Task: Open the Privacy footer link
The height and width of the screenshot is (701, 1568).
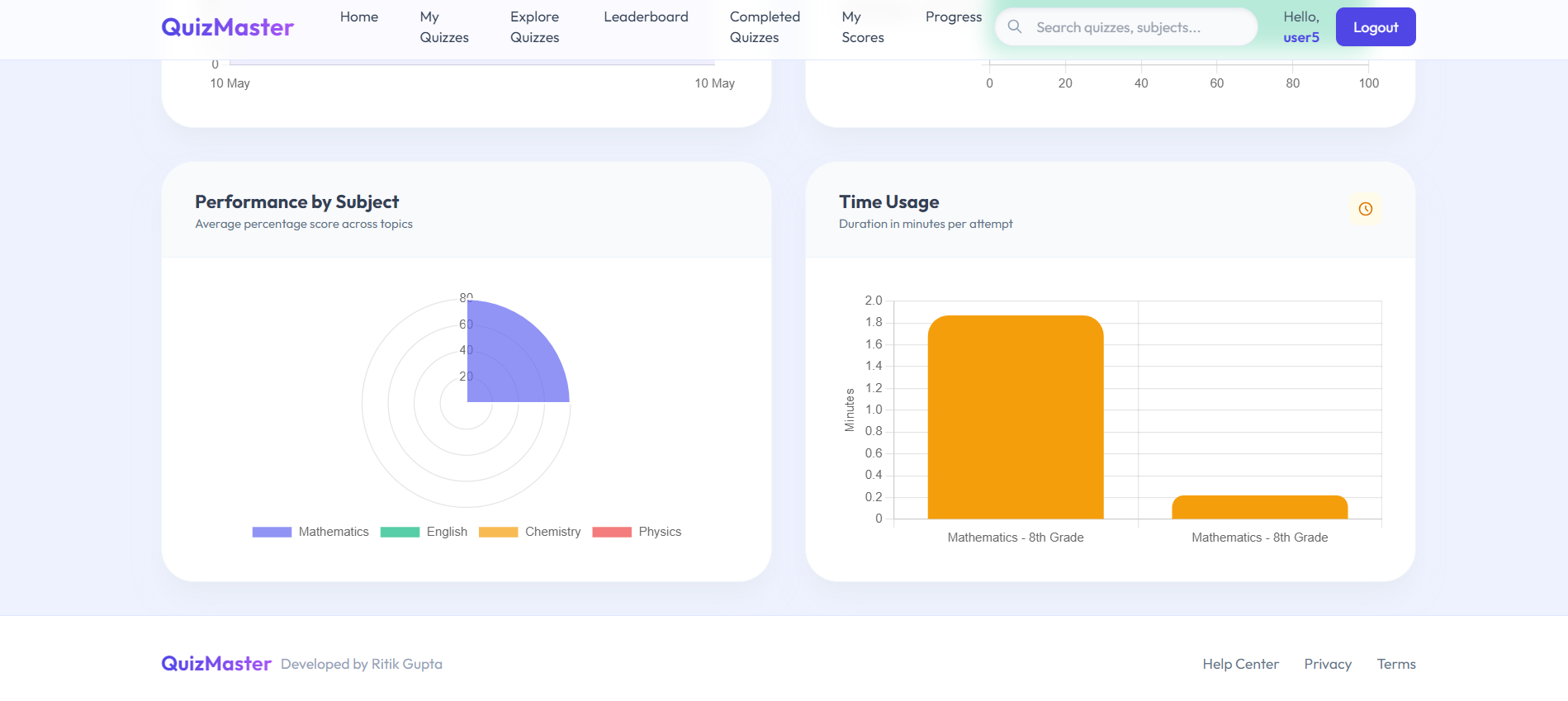Action: click(1328, 664)
